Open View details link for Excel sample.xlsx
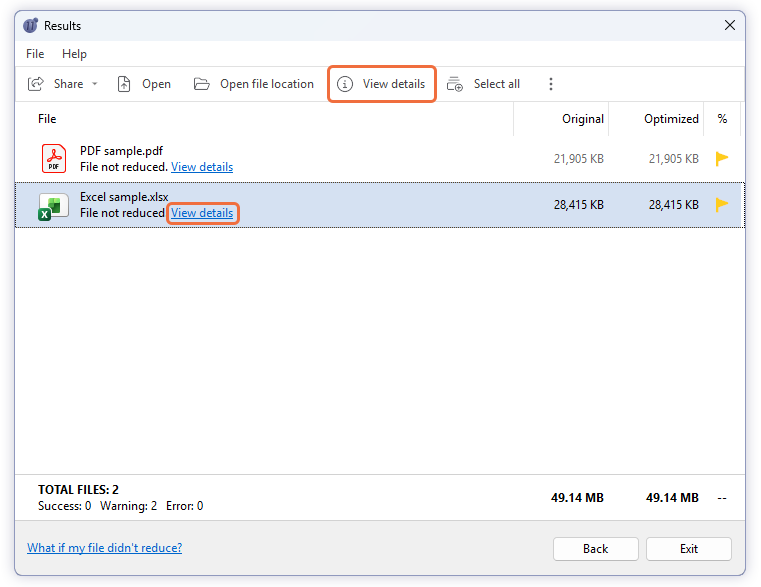The height and width of the screenshot is (587, 761). pyautogui.click(x=202, y=213)
